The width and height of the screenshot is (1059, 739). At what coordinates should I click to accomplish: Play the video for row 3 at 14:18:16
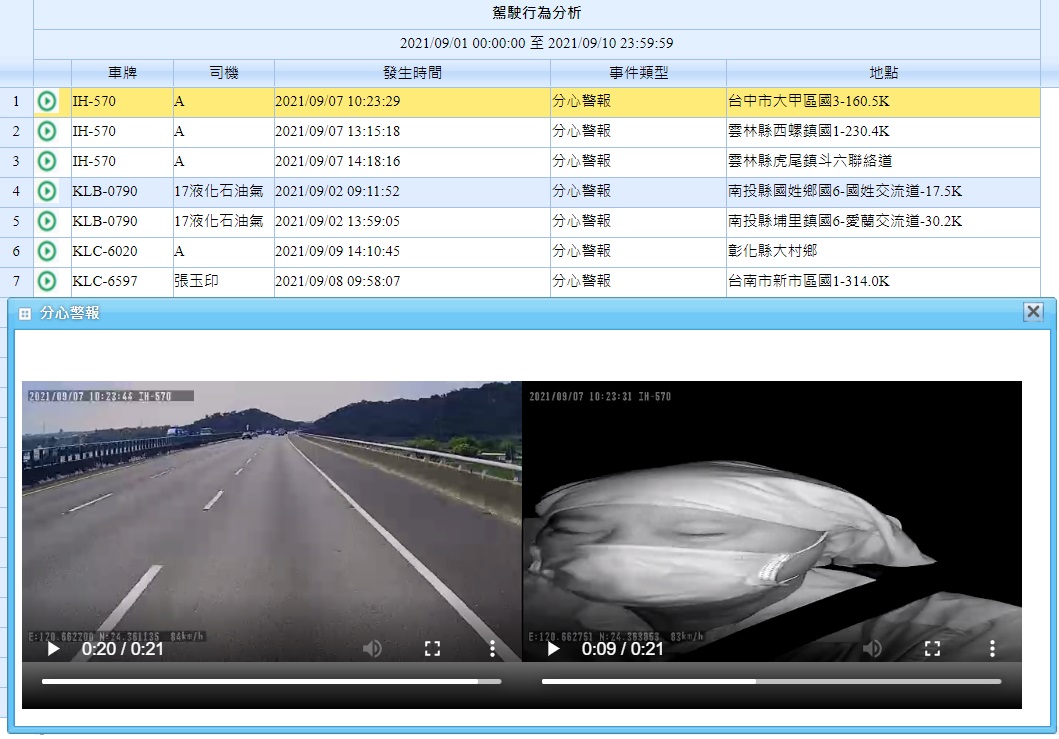47,161
